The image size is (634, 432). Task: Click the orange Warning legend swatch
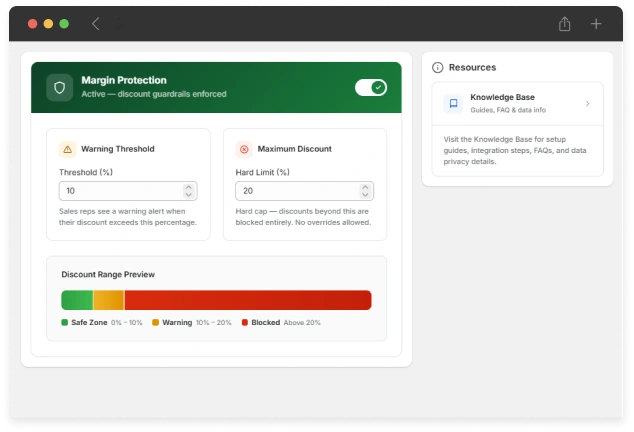pos(155,322)
